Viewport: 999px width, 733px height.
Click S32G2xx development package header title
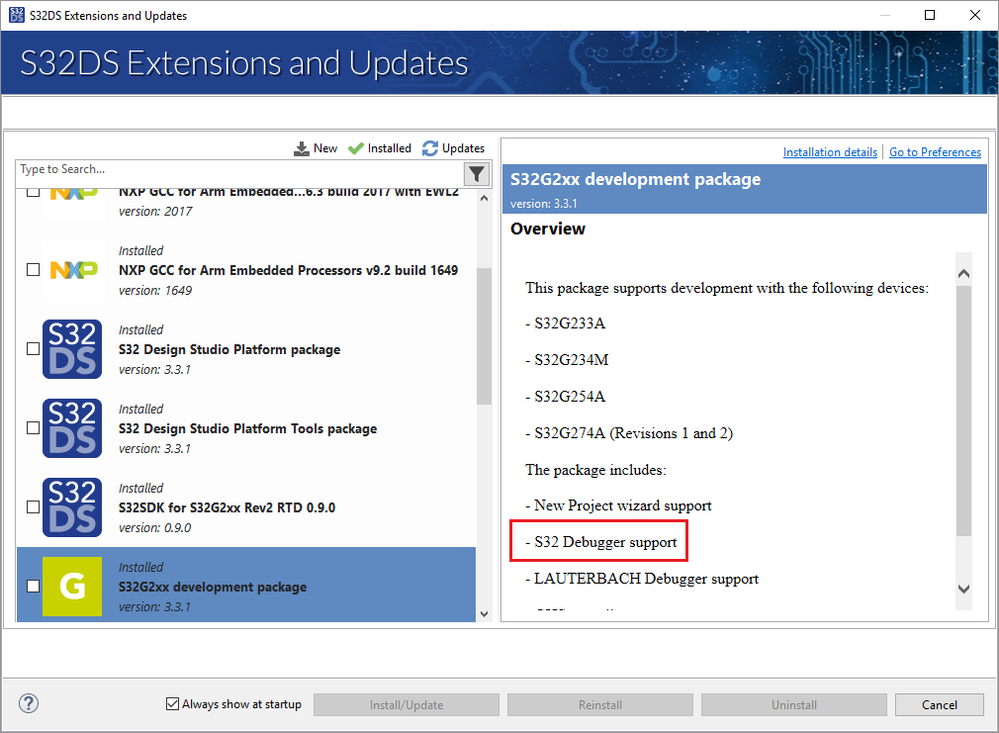pyautogui.click(x=635, y=179)
